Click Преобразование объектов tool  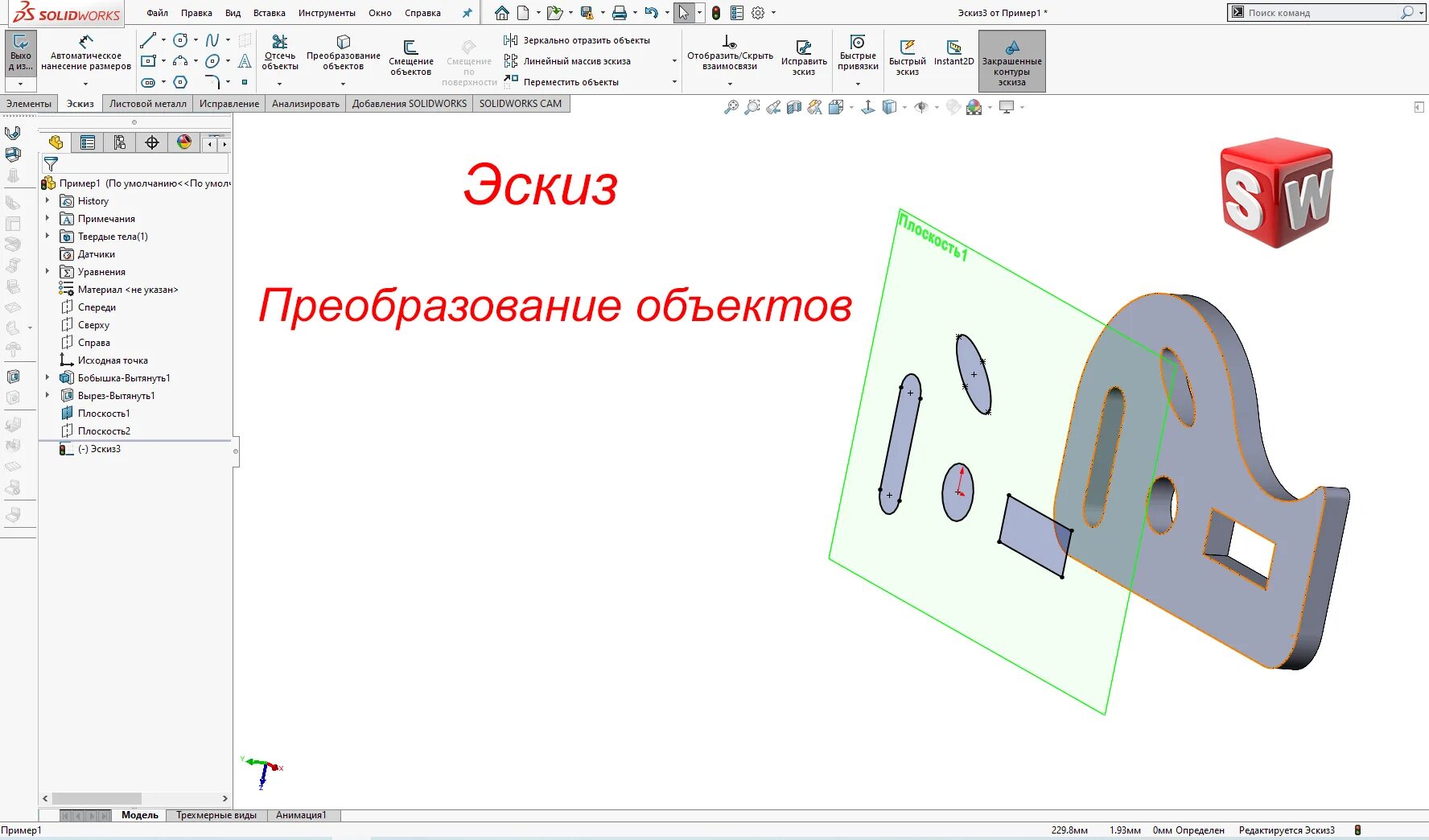pos(344,52)
